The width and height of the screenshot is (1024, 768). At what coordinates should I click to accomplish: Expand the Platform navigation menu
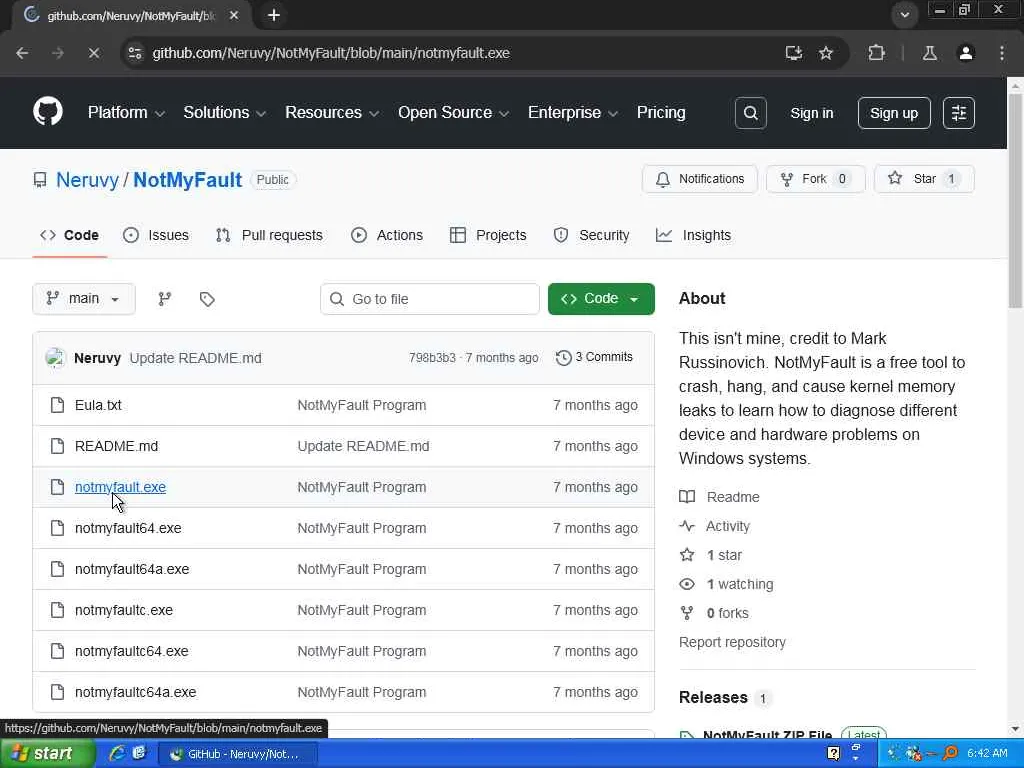126,112
